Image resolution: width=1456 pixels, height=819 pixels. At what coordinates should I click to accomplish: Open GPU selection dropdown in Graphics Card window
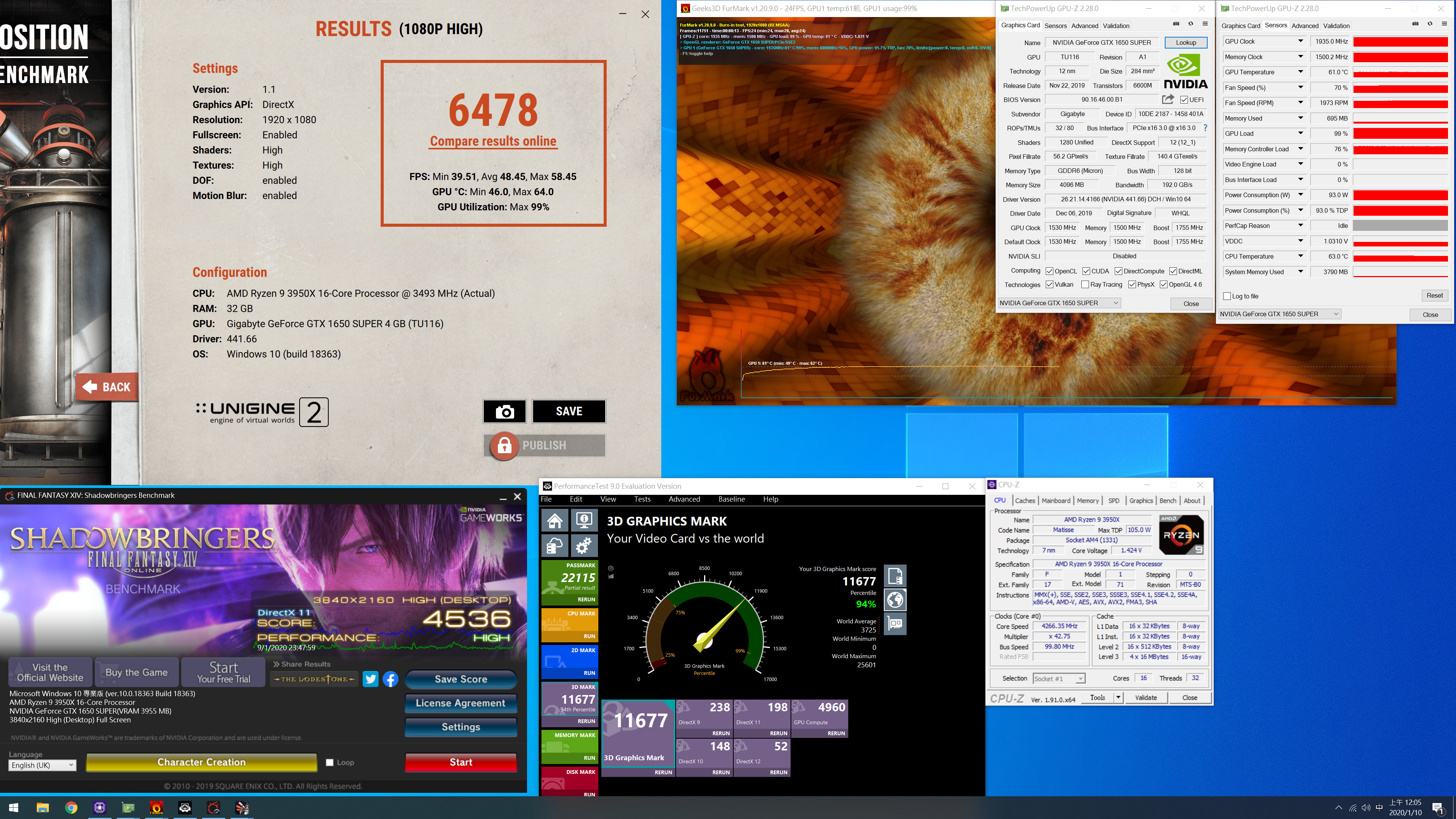point(1059,303)
